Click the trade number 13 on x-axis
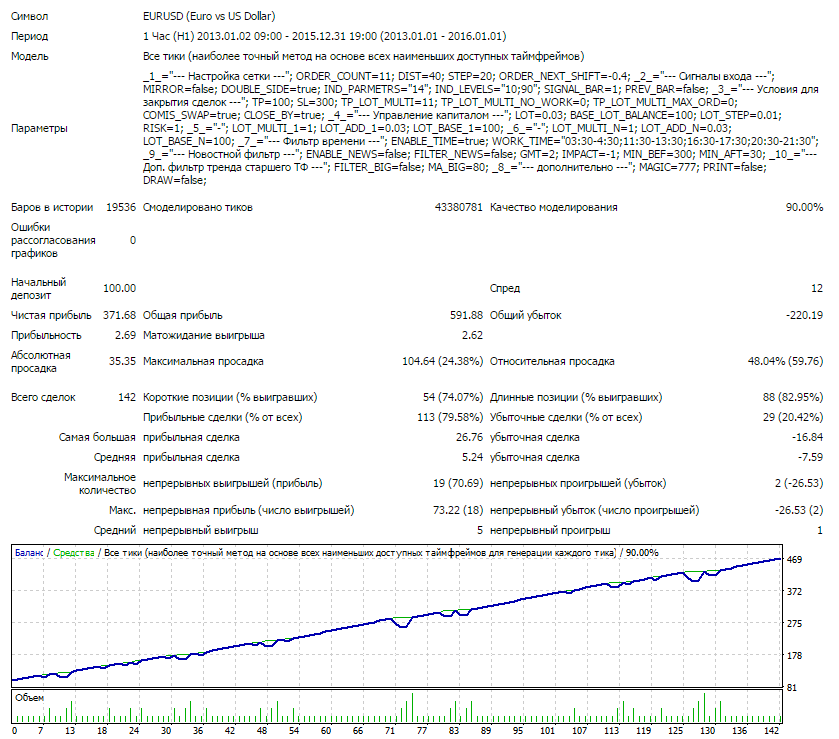Viewport: 839px width, 739px height. click(x=70, y=730)
